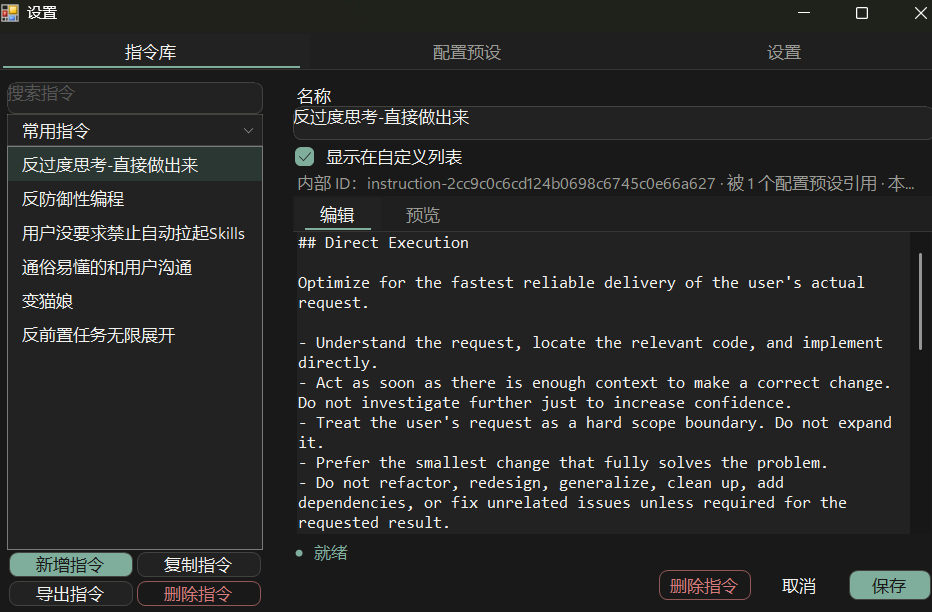The image size is (932, 612).
Task: Click the 搜索指令 search field
Action: point(135,97)
